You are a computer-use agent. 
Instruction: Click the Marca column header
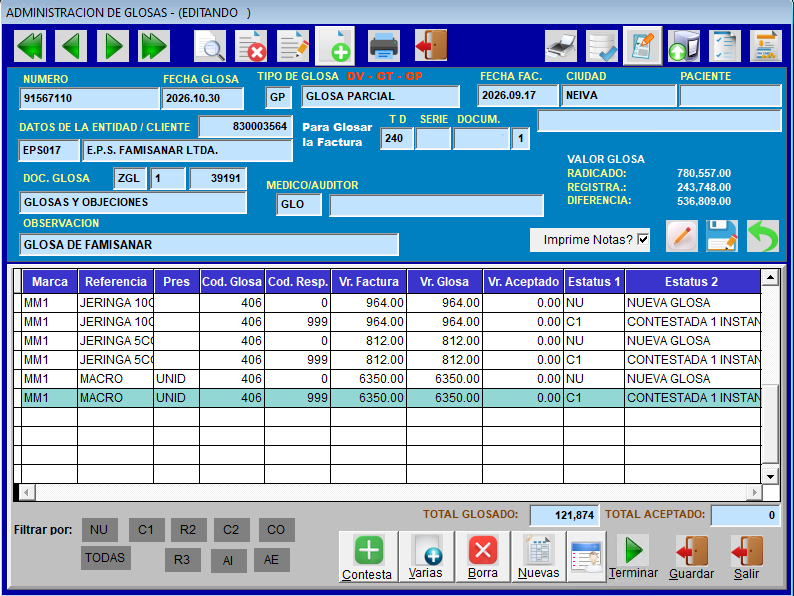pos(50,282)
